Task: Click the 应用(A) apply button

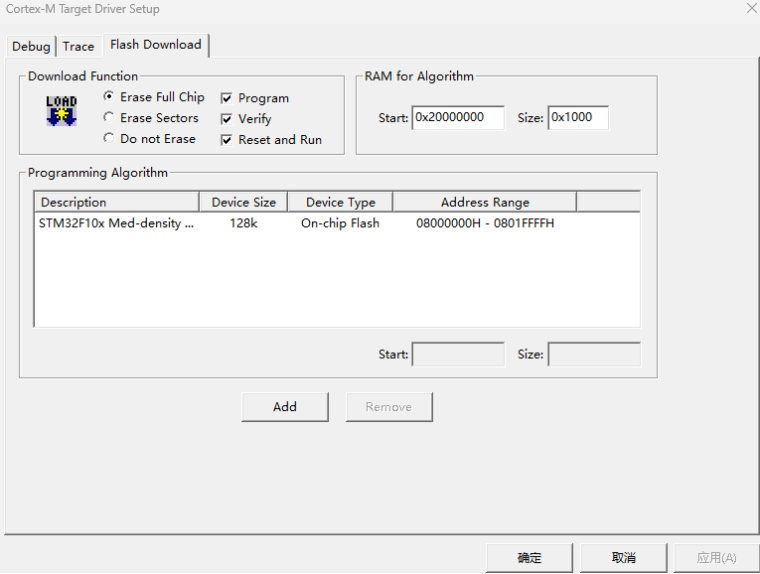Action: point(716,558)
